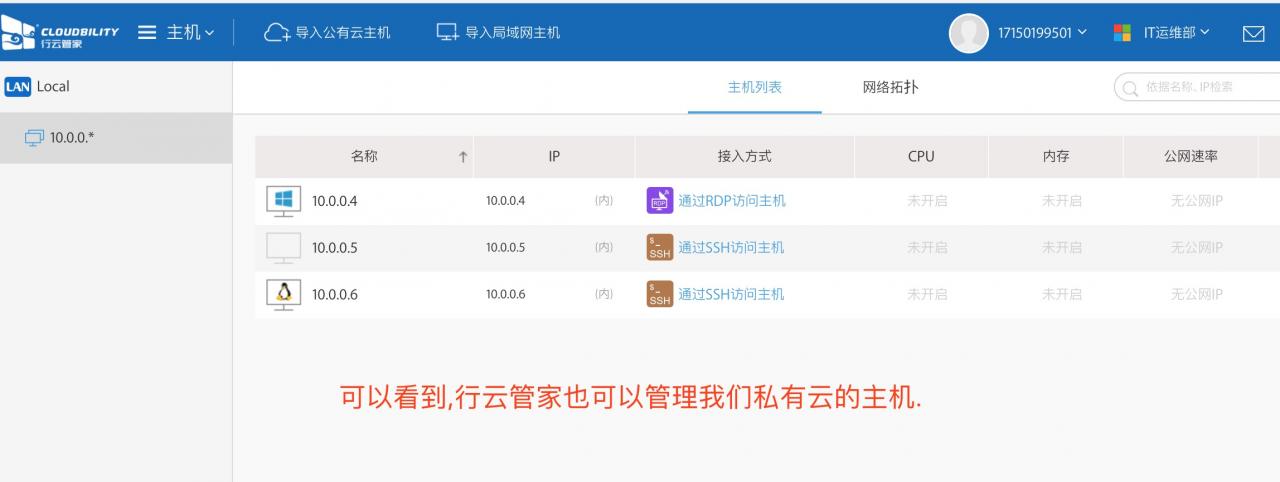Screen dimensions: 1280x482
Task: Click the Windows host icon for 10.0.0.4
Action: [x=283, y=200]
